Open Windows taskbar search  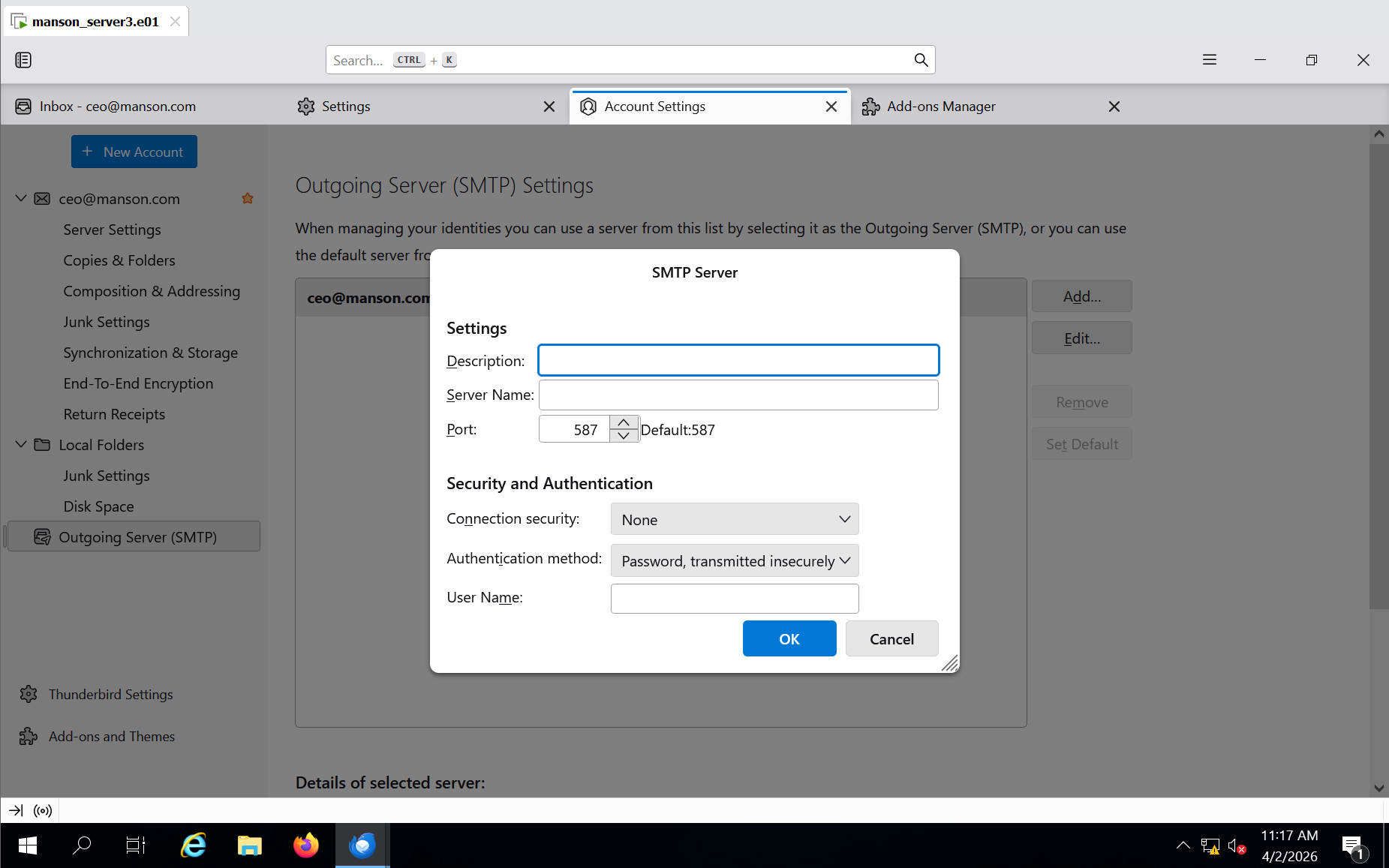82,845
